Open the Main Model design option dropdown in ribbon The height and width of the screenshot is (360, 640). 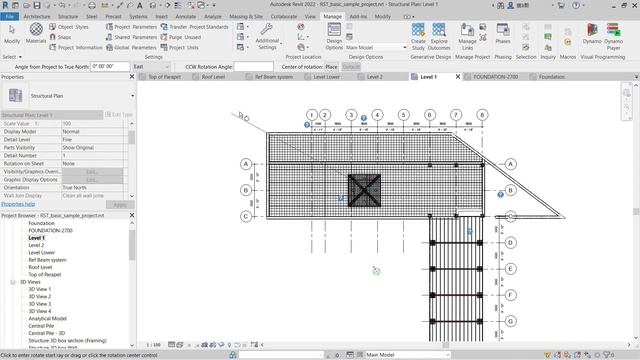tap(376, 47)
